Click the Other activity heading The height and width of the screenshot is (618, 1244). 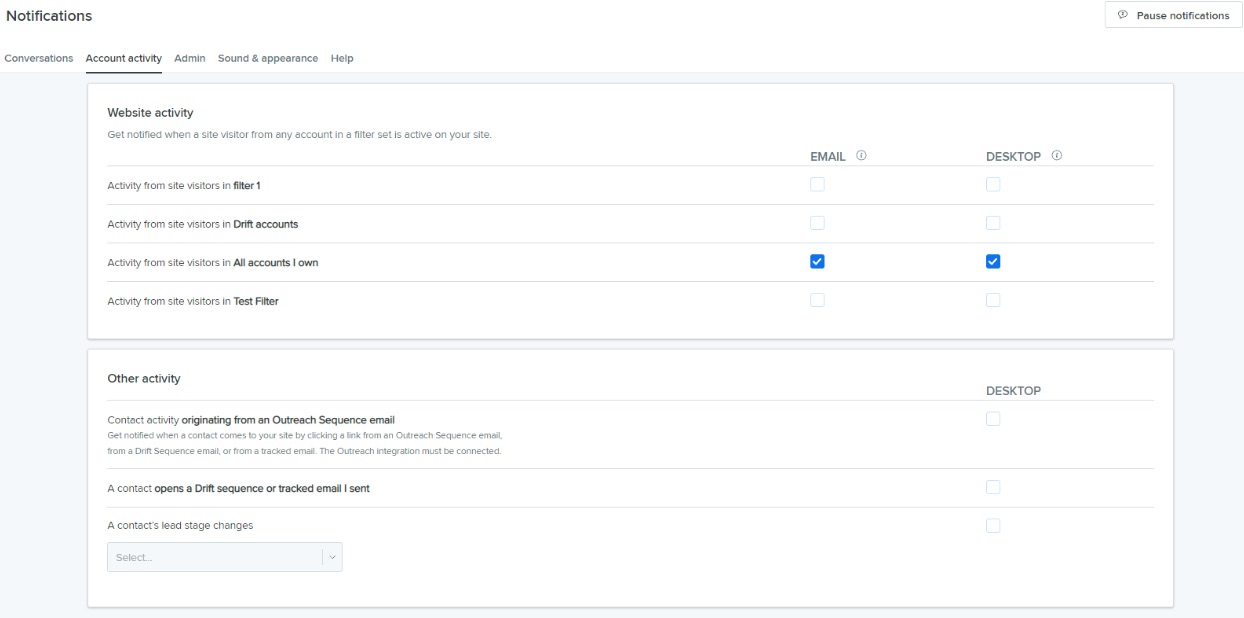click(x=144, y=379)
